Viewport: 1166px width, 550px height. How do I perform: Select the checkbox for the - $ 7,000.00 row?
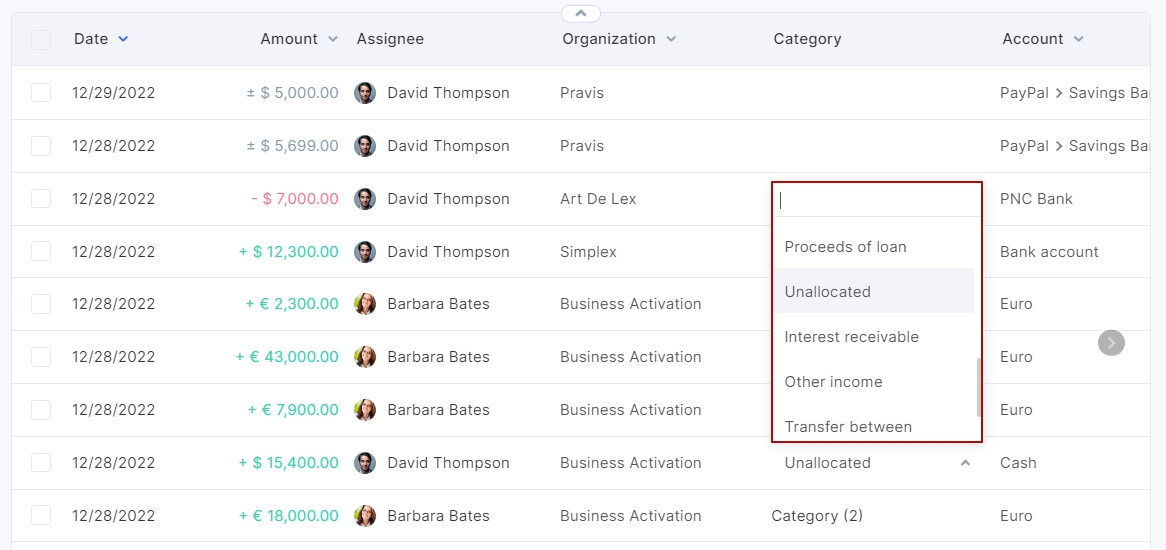point(41,199)
